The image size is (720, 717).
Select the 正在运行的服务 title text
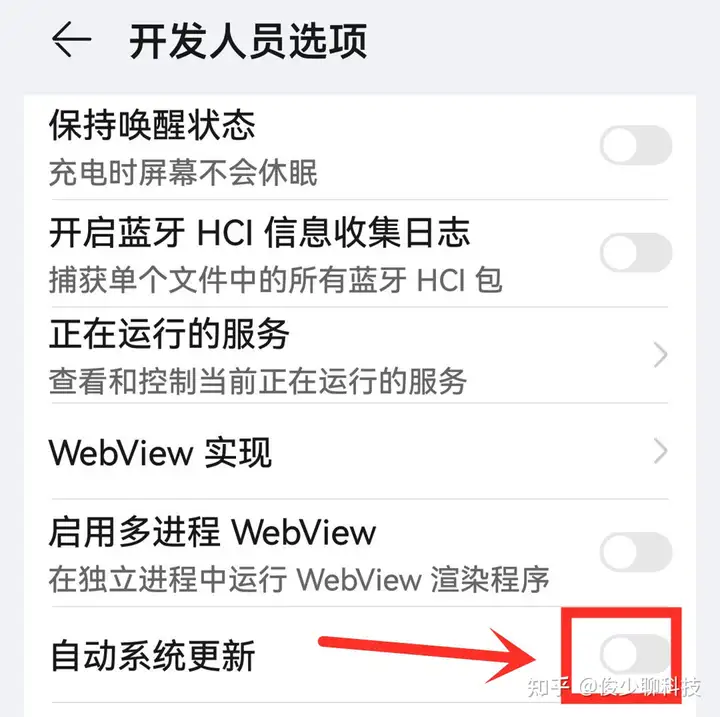click(x=169, y=333)
